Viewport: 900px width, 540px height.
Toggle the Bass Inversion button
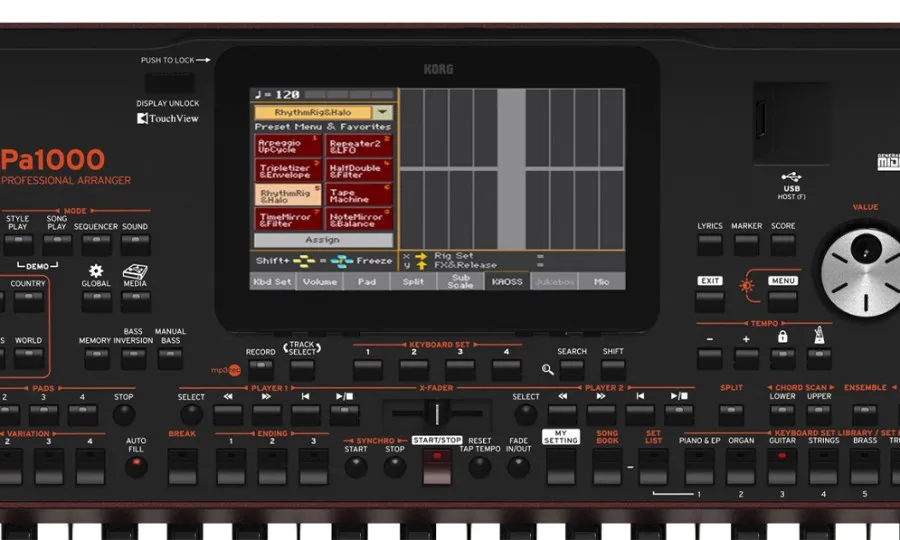(133, 359)
